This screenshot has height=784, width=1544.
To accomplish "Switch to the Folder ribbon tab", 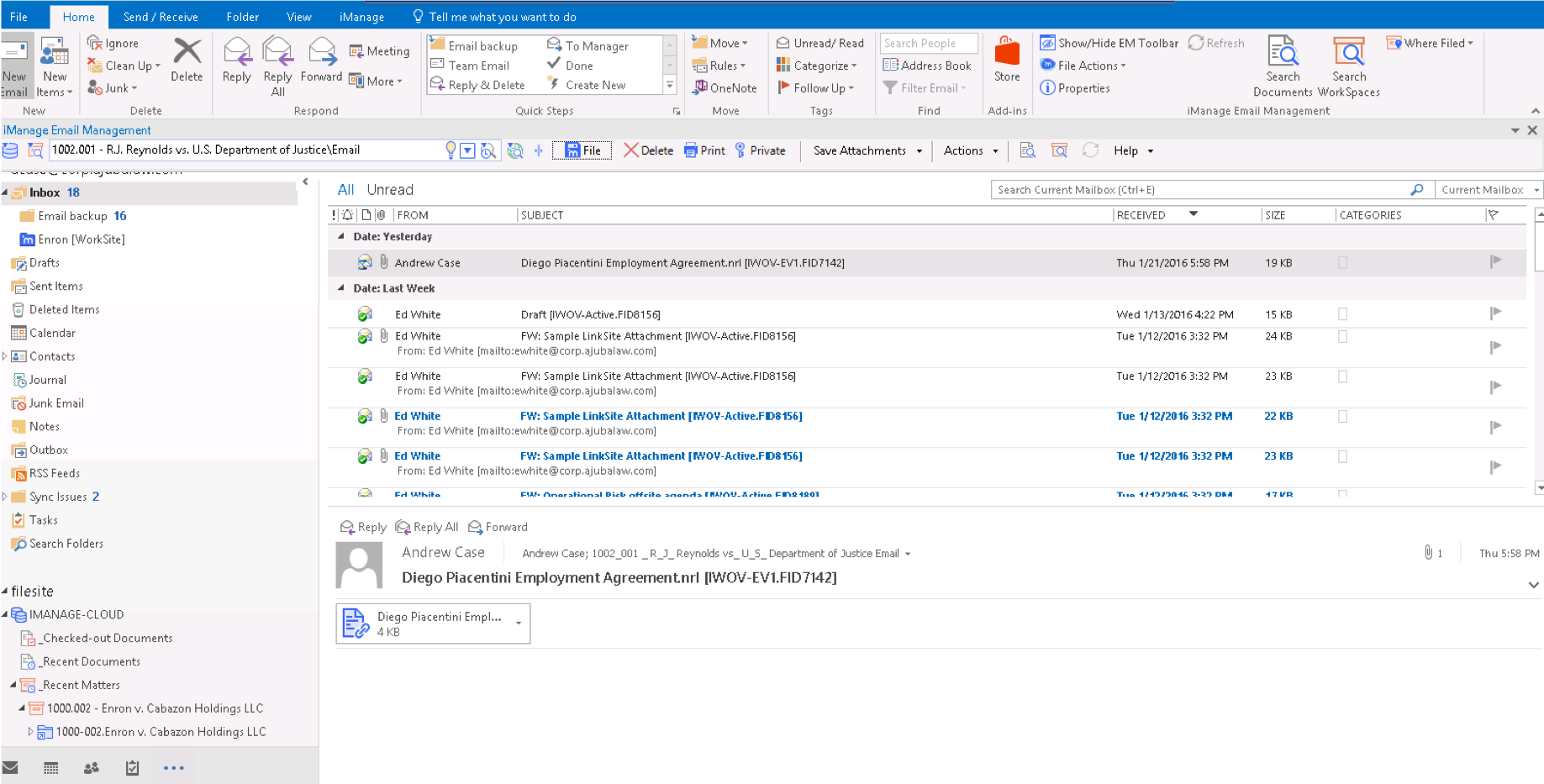I will point(242,17).
